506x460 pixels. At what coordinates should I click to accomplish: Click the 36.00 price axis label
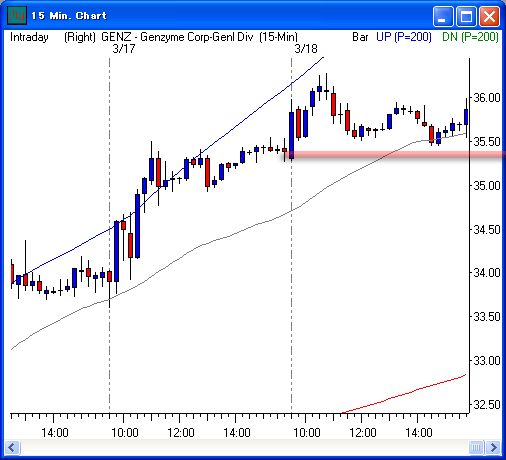(487, 98)
